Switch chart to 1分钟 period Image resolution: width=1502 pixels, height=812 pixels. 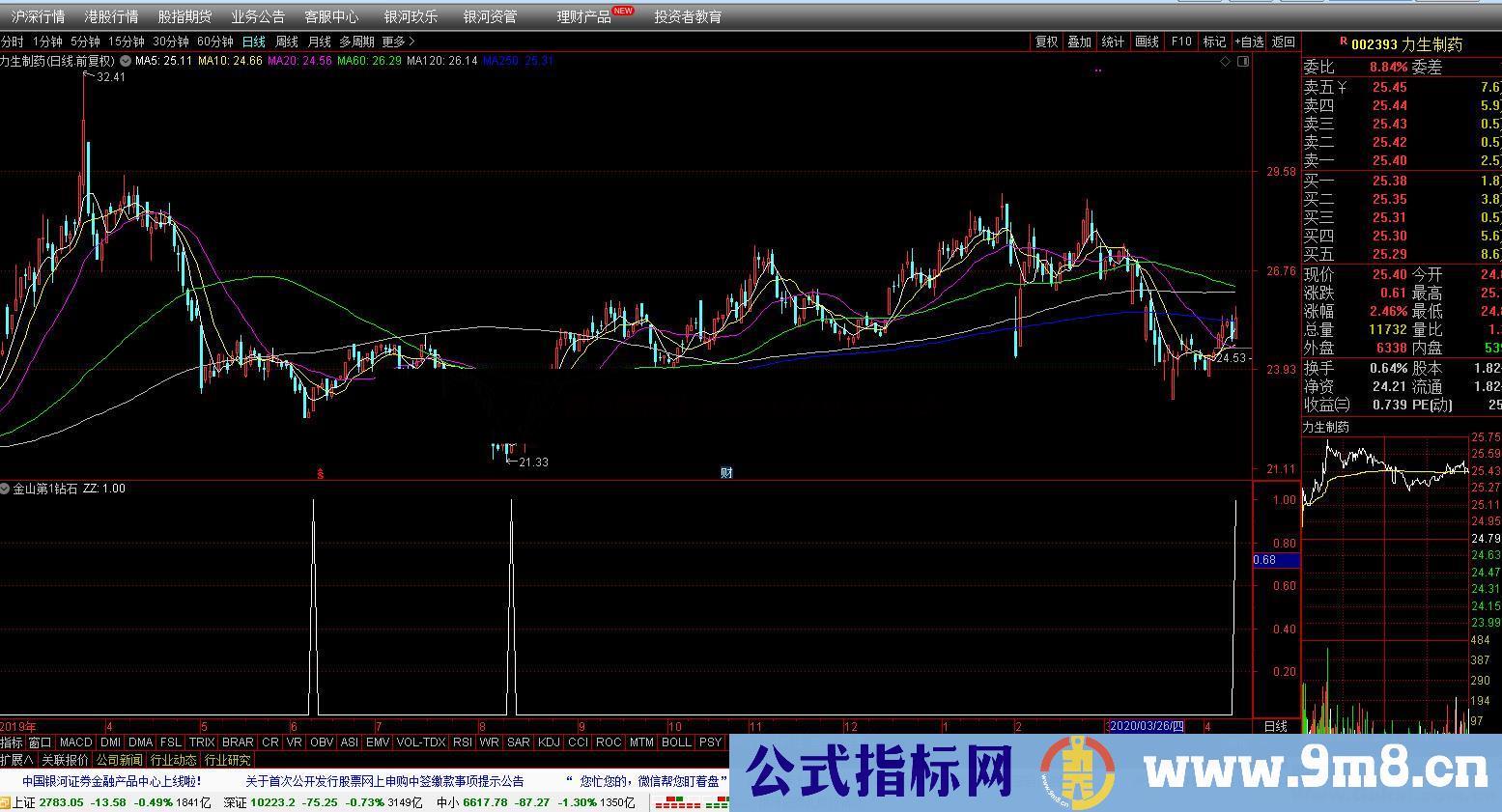pos(47,42)
